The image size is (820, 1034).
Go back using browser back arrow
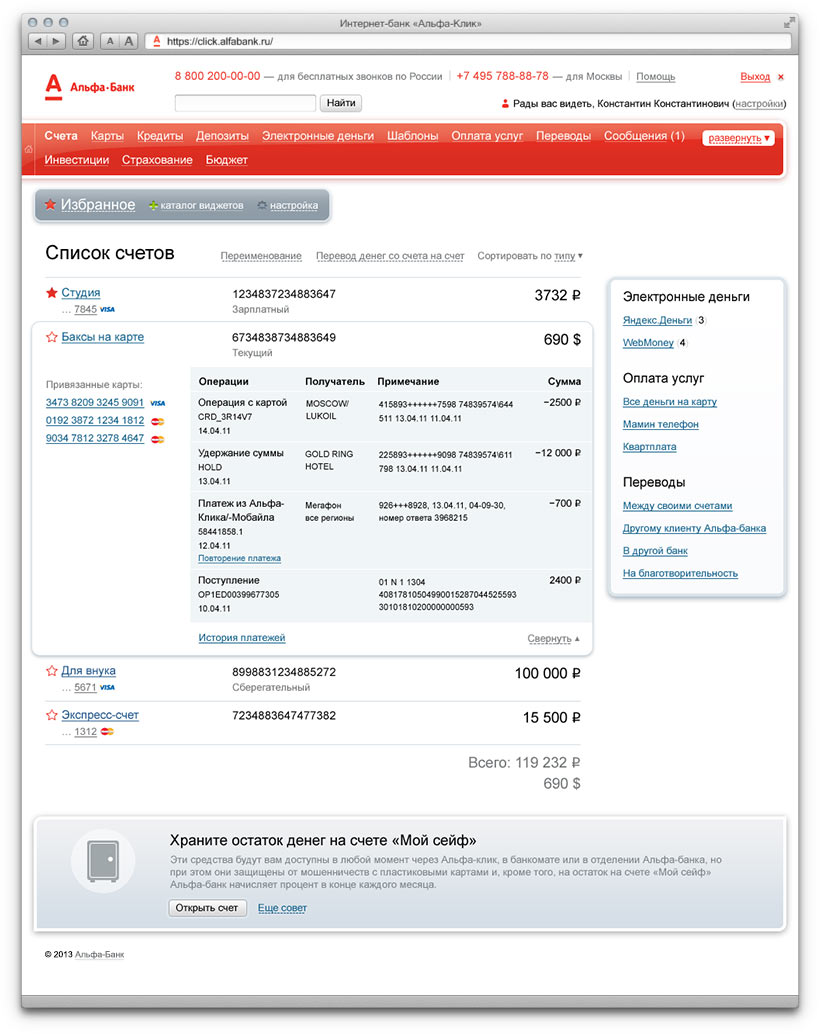(38, 41)
